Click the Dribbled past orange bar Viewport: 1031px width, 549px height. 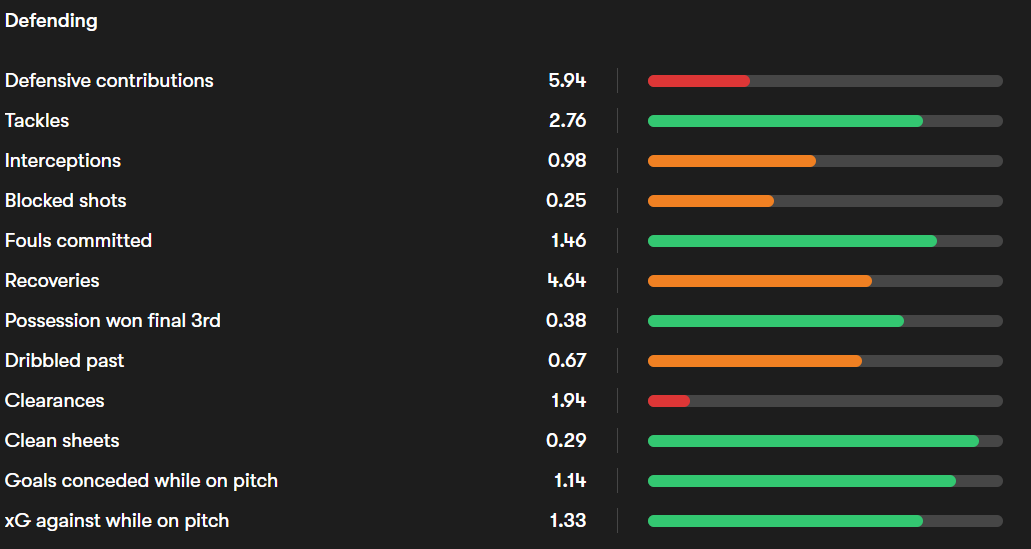point(755,361)
